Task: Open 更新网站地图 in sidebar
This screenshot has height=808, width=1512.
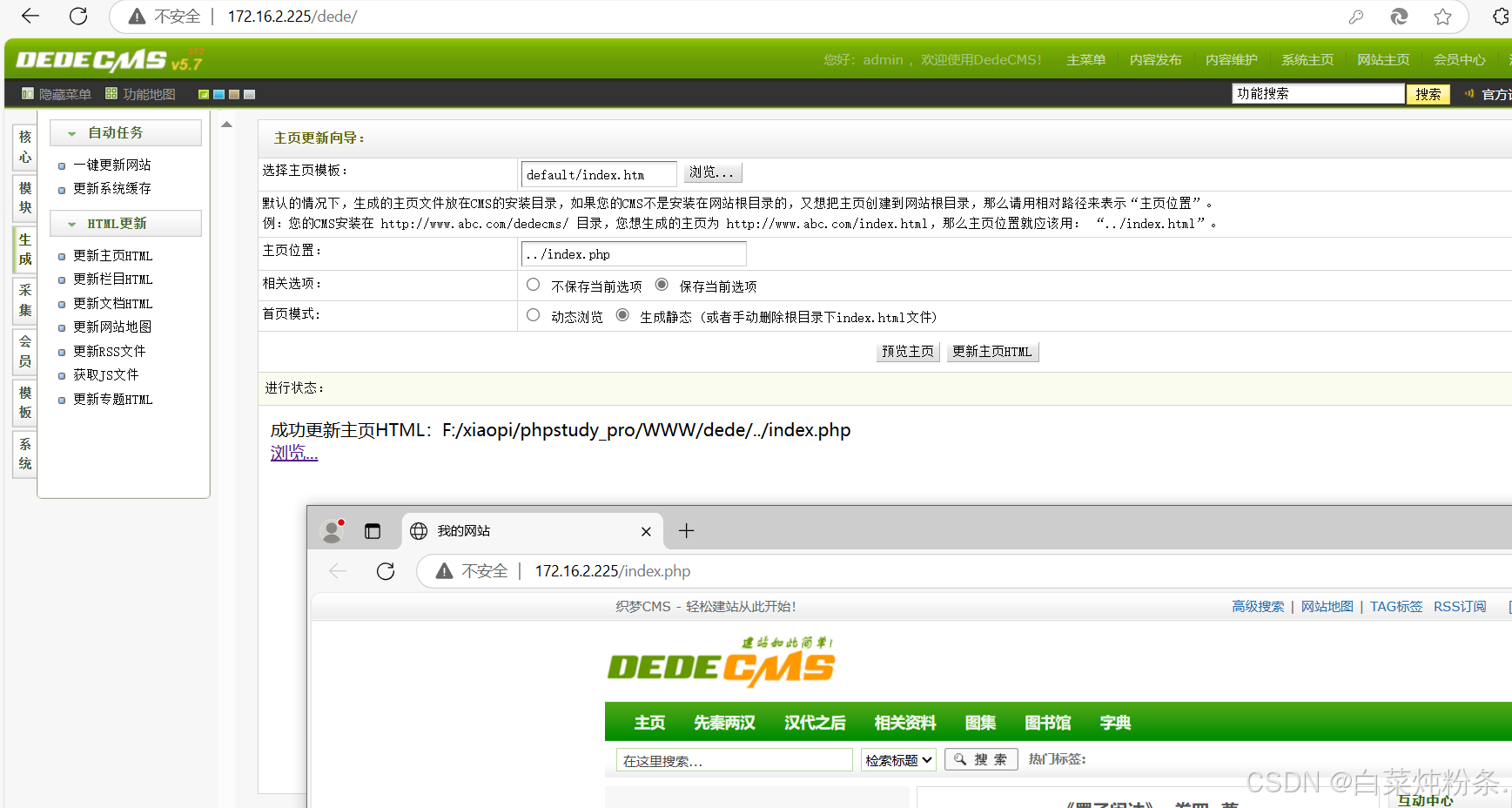Action: click(111, 327)
